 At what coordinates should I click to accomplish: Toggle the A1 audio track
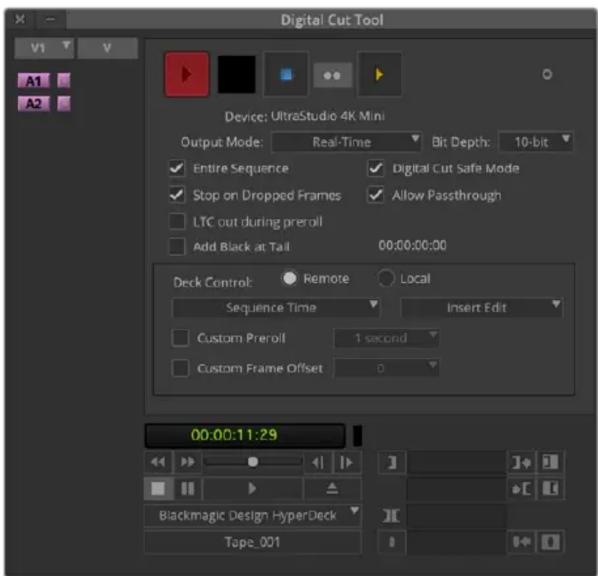click(x=34, y=81)
